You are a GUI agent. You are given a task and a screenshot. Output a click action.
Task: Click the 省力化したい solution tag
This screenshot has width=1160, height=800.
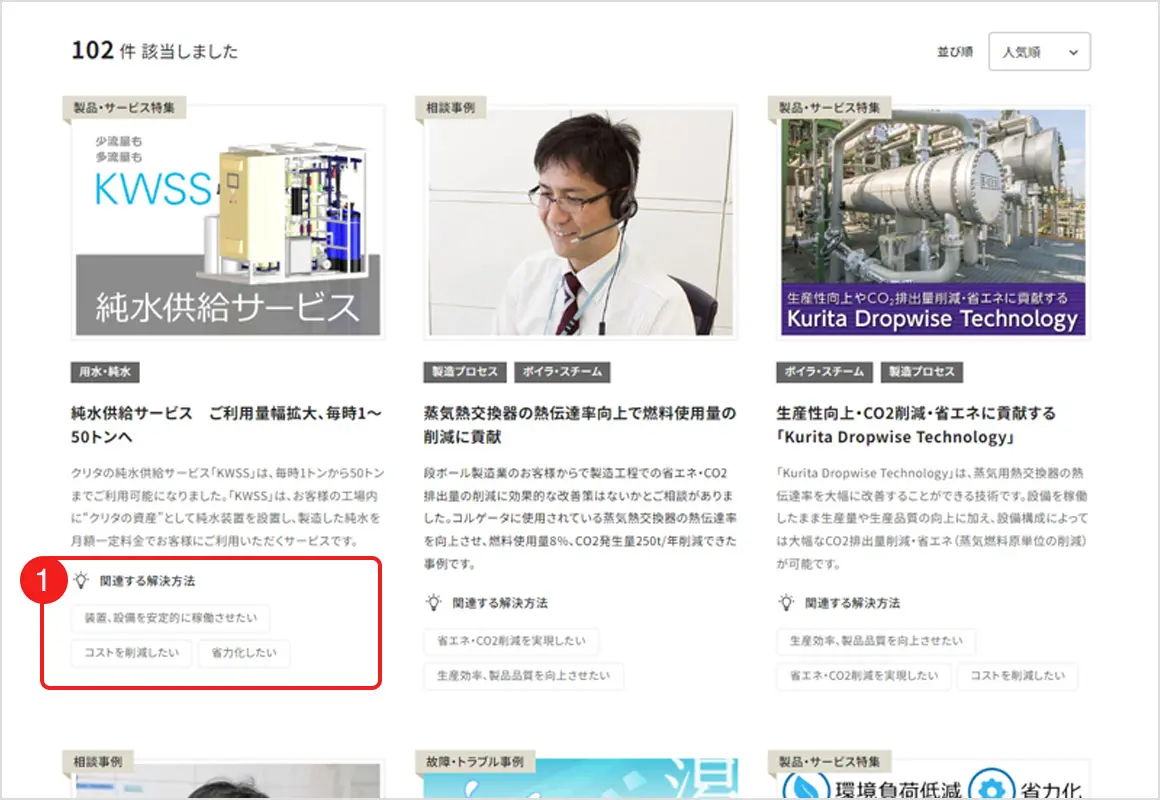tap(244, 654)
